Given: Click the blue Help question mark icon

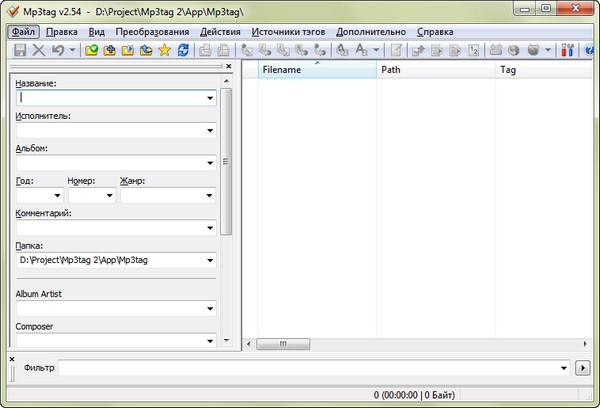Looking at the screenshot, I should click(589, 50).
